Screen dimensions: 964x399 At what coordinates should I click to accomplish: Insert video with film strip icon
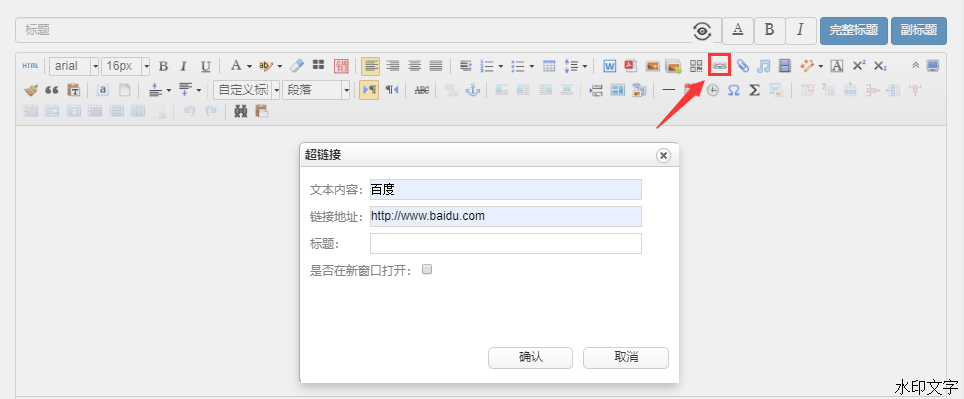coord(784,66)
